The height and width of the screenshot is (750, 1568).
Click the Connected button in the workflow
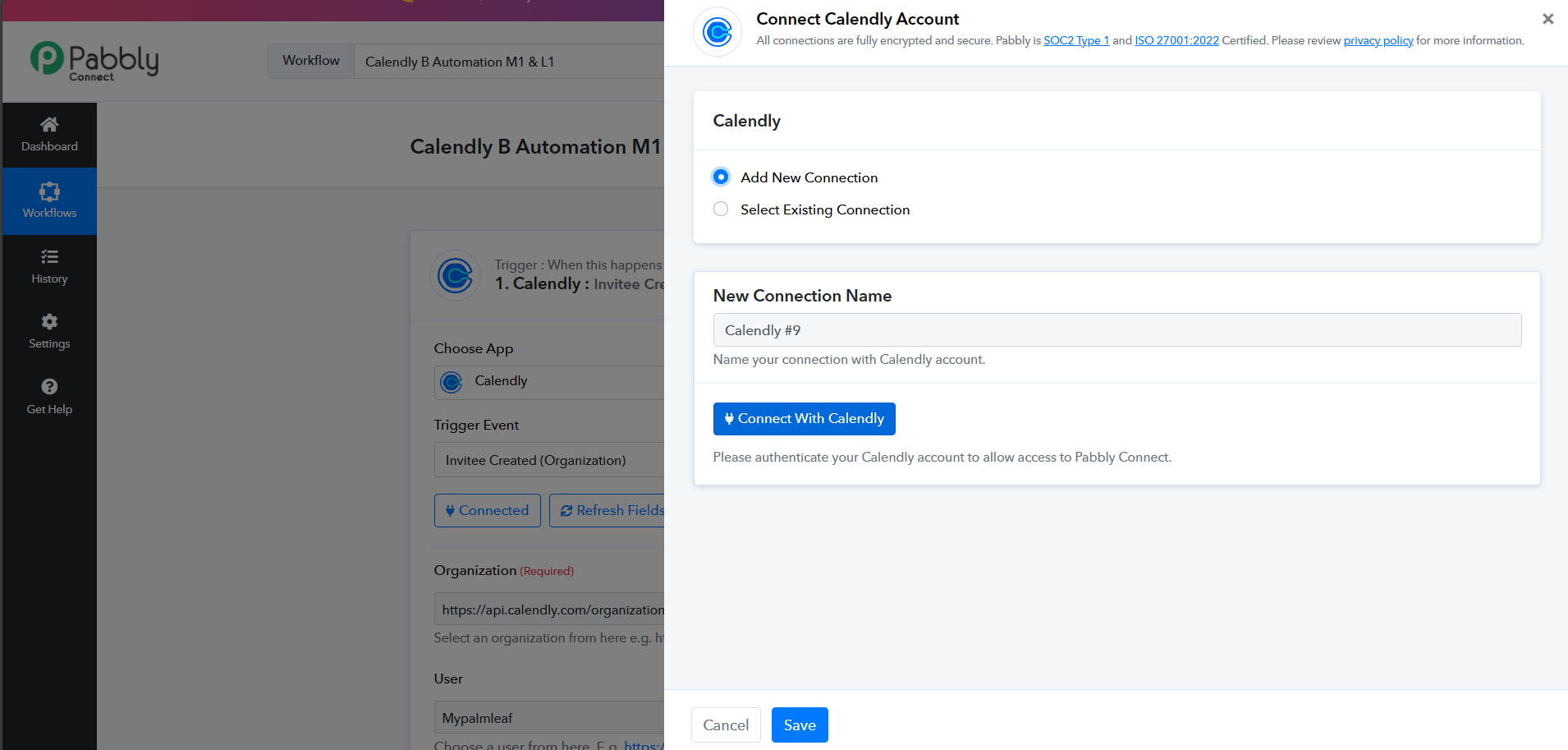coord(488,510)
